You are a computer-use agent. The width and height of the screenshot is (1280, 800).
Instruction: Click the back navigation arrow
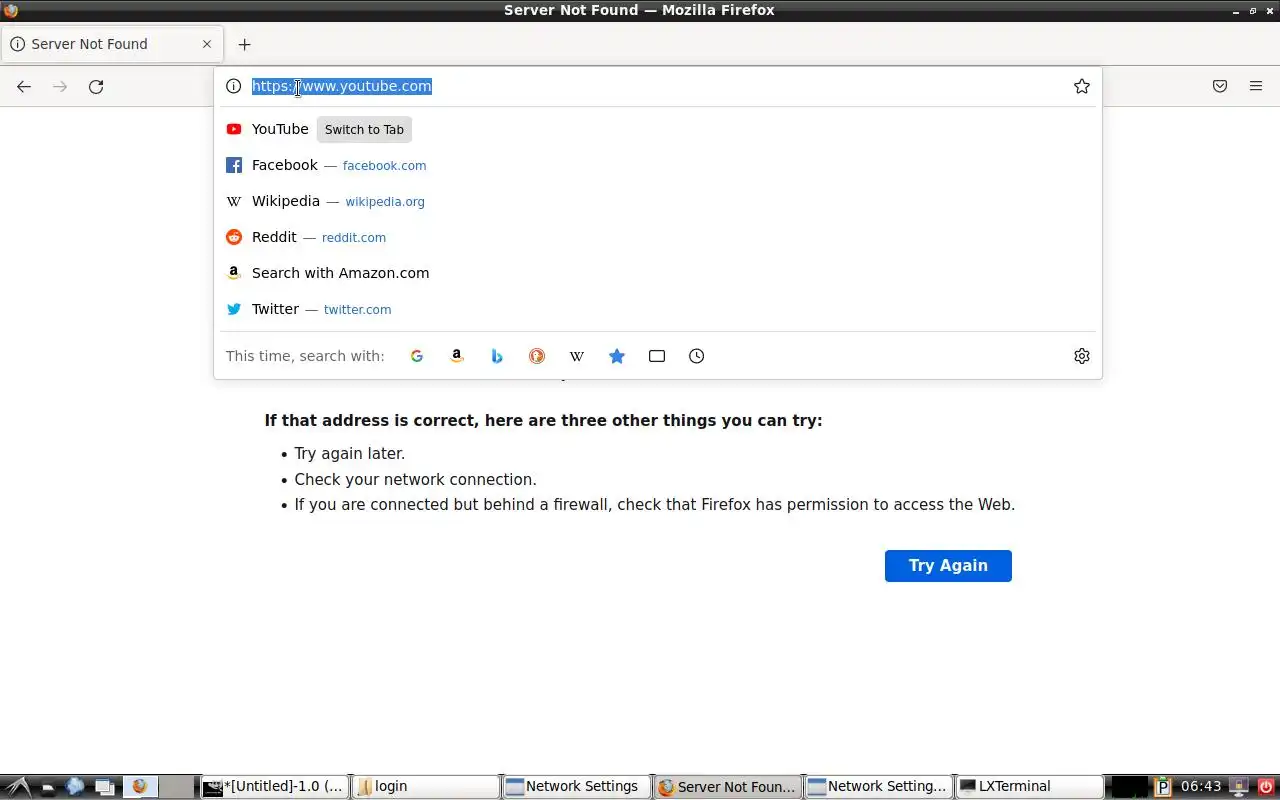(x=24, y=87)
